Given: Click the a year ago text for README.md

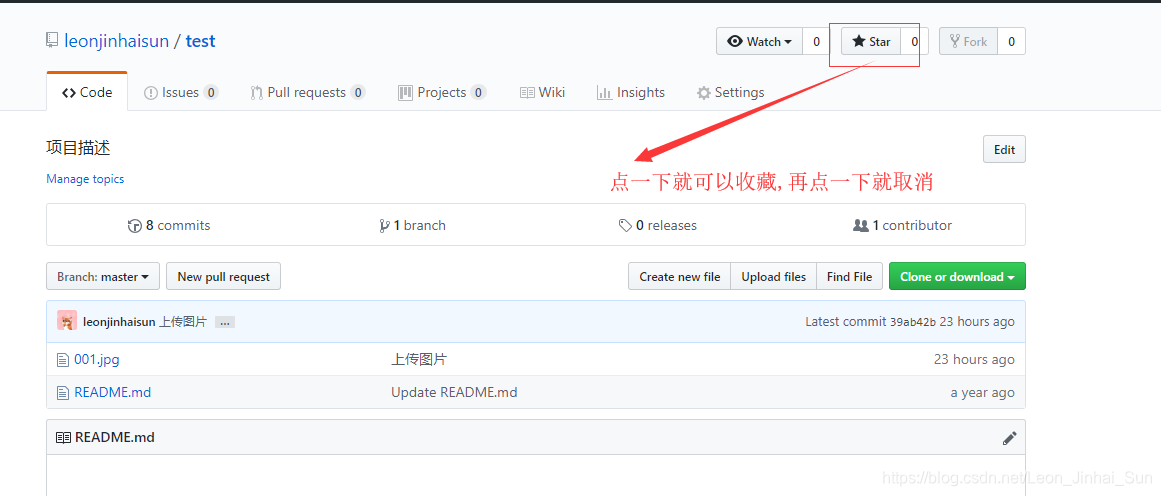Looking at the screenshot, I should tap(983, 392).
